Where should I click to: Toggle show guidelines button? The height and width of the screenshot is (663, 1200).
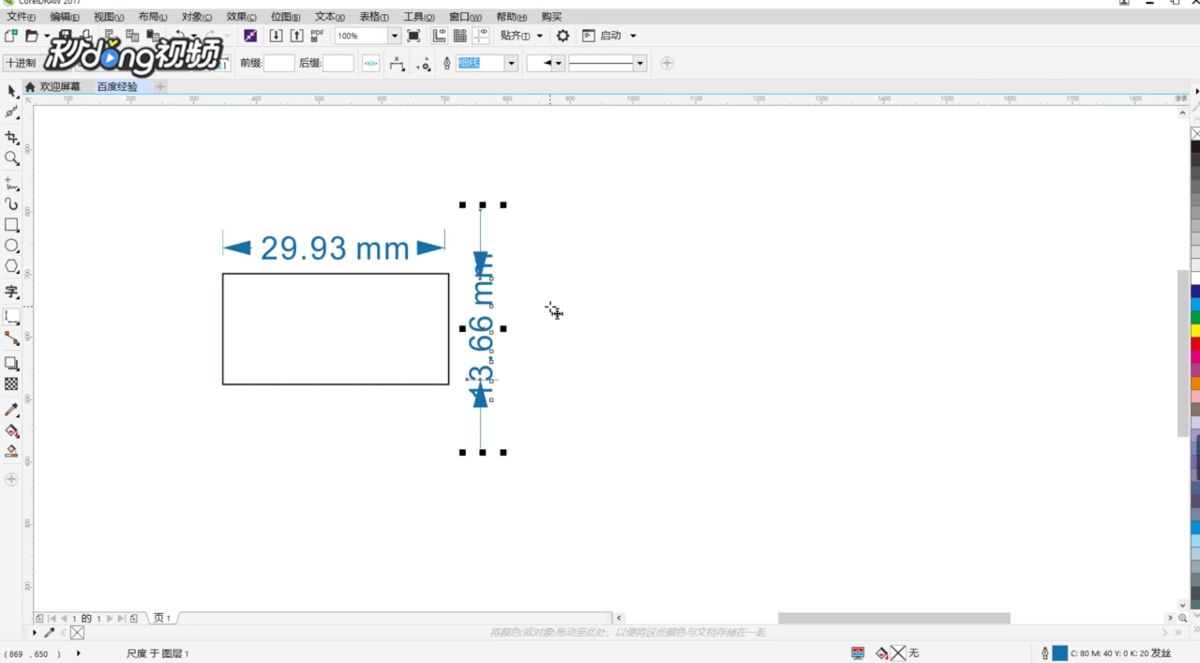coord(481,36)
